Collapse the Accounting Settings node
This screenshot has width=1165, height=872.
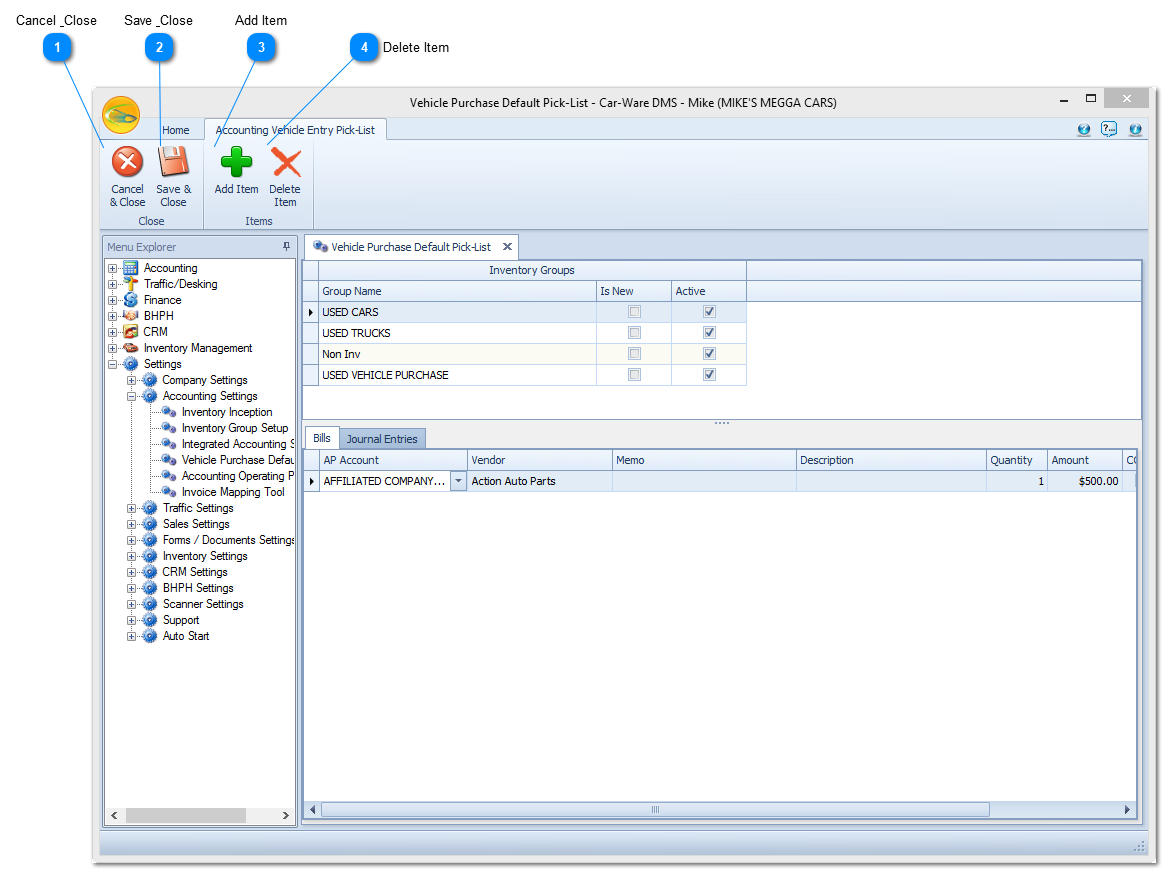132,396
